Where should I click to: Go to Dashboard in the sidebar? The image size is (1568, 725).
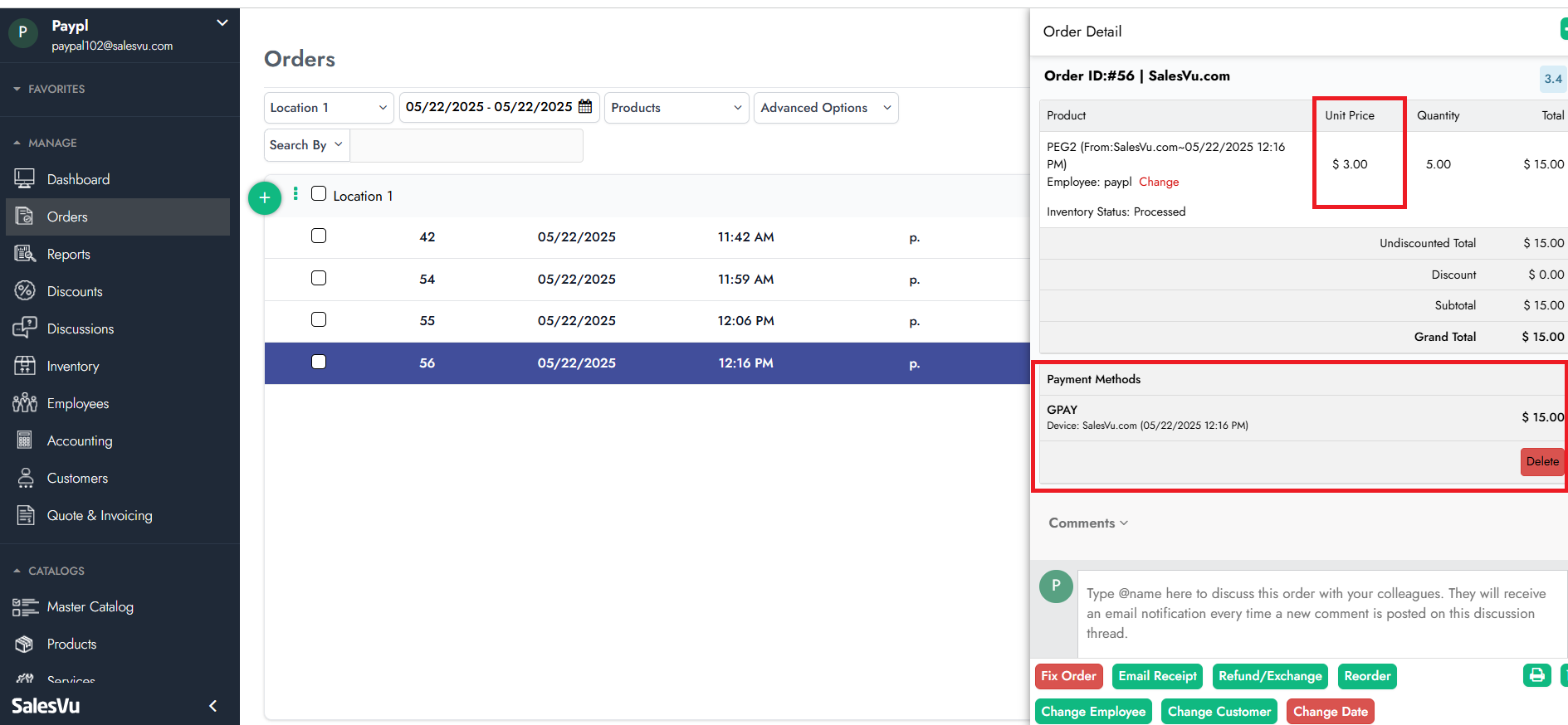78,179
